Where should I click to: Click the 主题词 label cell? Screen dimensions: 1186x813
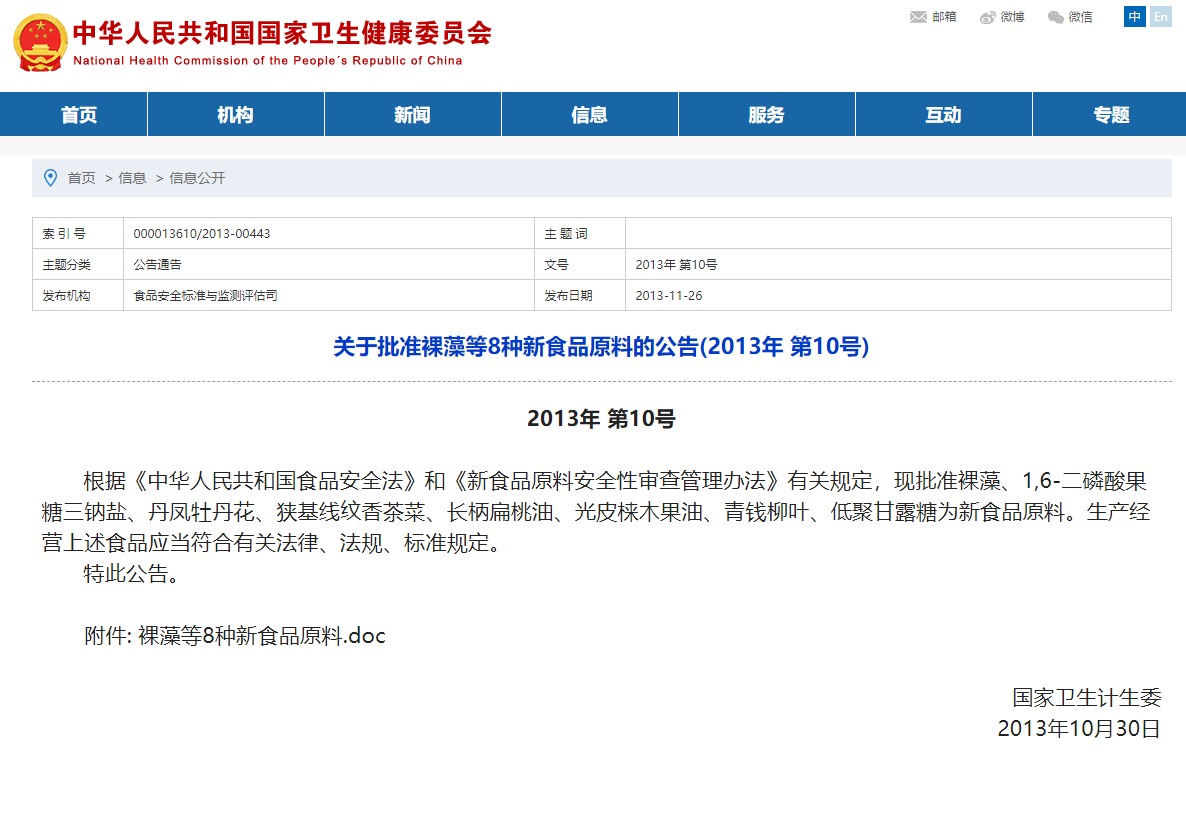[579, 234]
